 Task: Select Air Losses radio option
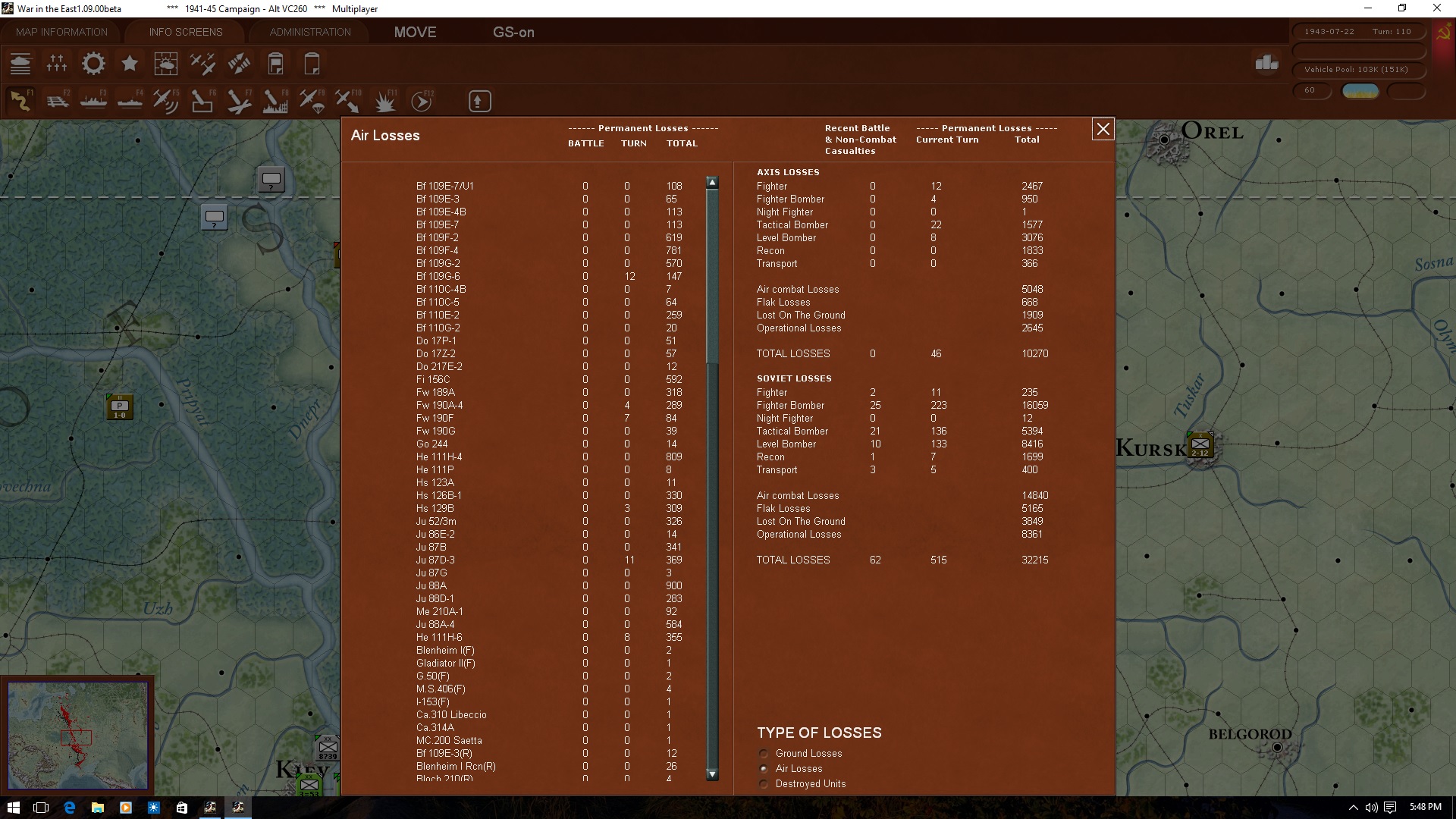click(x=764, y=769)
